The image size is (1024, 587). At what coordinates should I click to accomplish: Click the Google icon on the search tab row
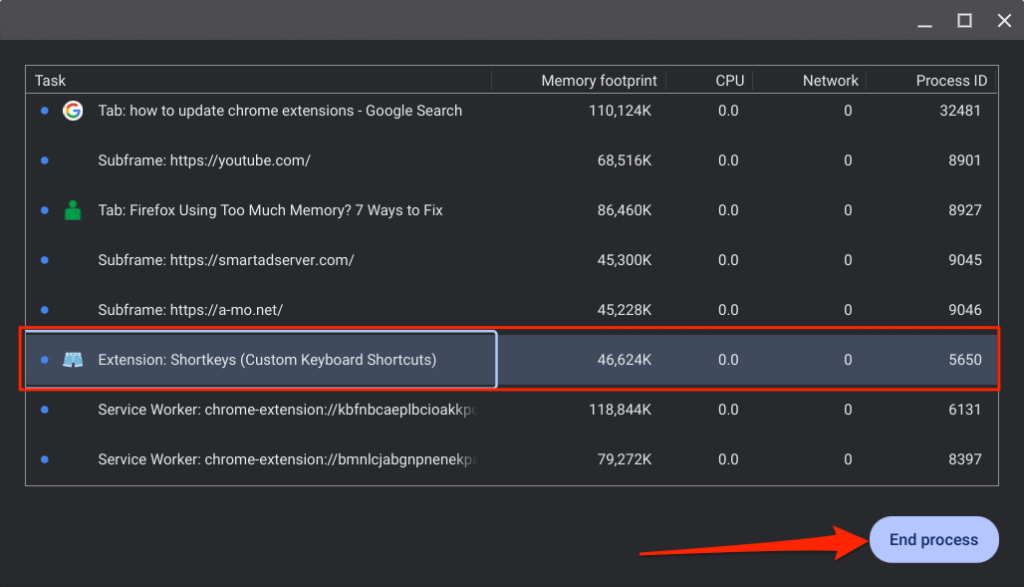pyautogui.click(x=72, y=111)
